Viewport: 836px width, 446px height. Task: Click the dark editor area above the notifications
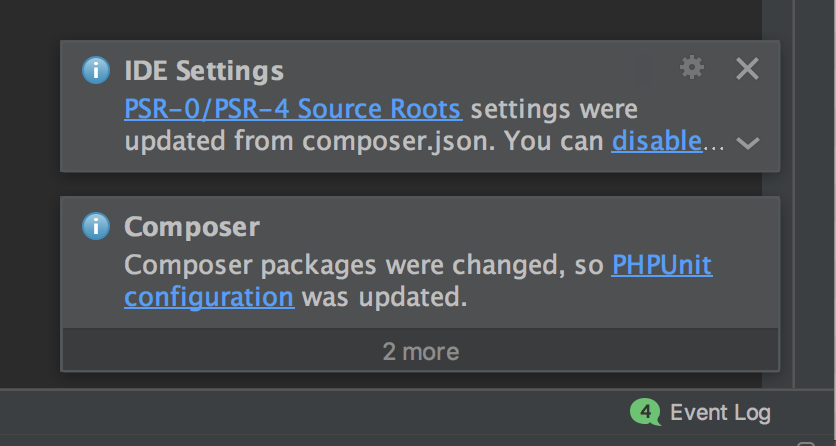click(400, 18)
